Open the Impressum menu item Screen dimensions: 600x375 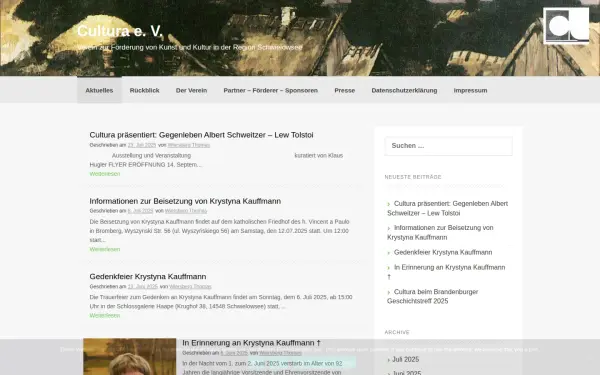click(470, 90)
